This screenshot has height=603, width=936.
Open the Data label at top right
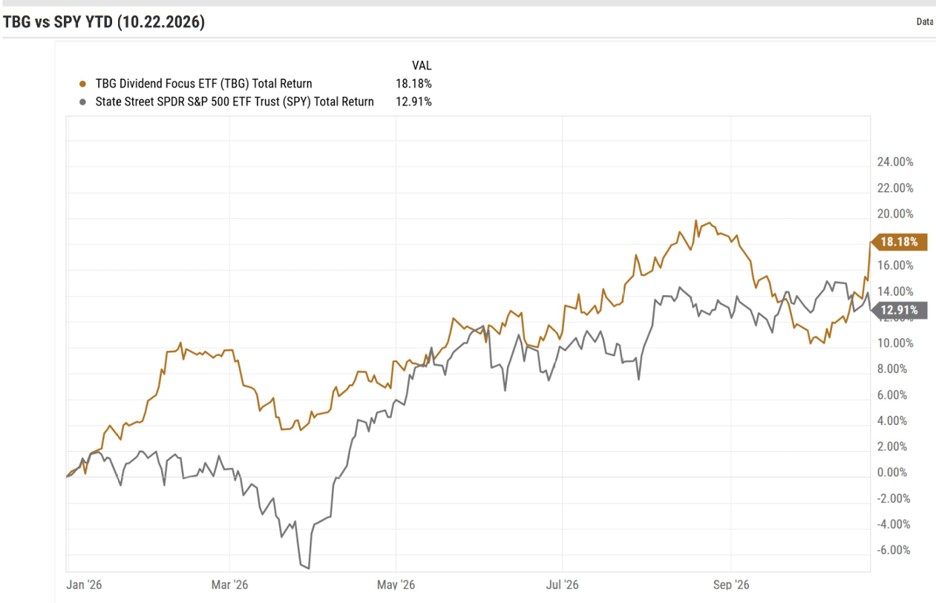[925, 21]
